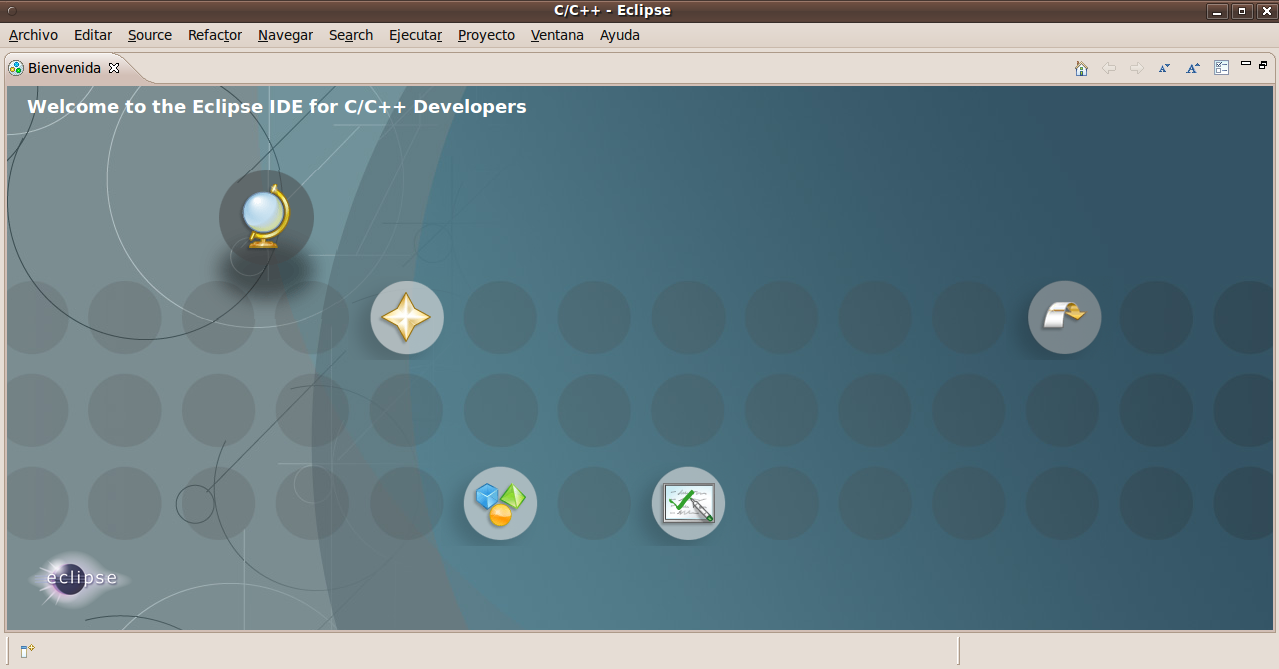
Task: Navigate forward with the right arrow
Action: click(x=1136, y=68)
